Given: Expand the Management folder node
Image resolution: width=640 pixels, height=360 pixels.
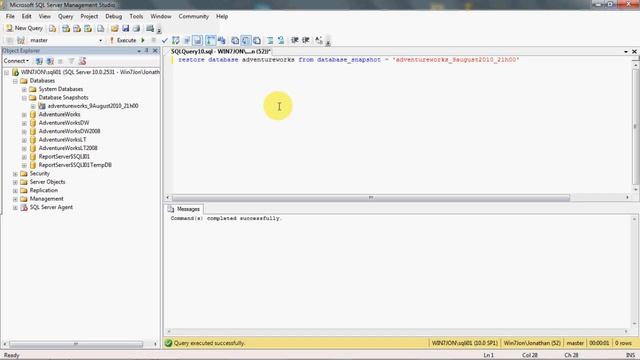Looking at the screenshot, I should tap(15, 199).
